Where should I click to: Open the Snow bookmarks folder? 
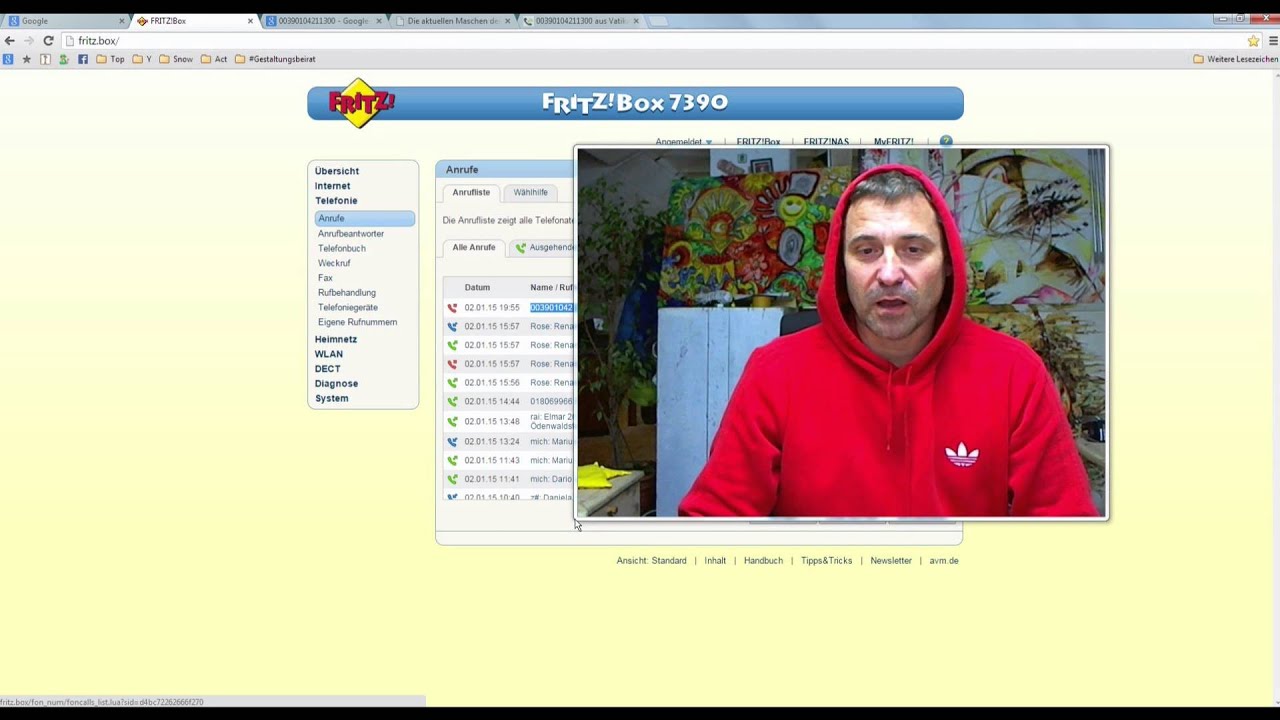coord(176,59)
